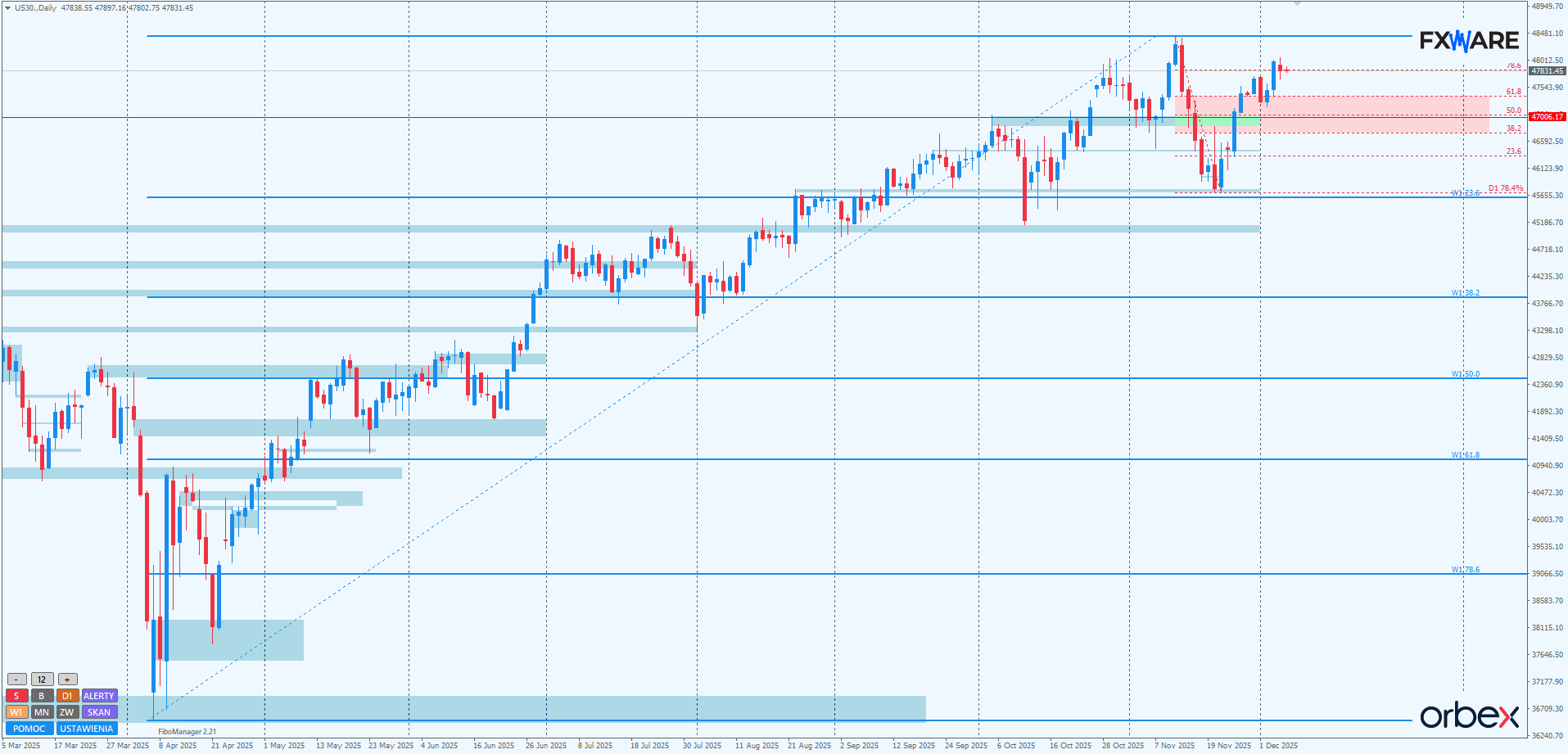1568x754 pixels.
Task: Decrease size with the minus button
Action: (x=16, y=680)
